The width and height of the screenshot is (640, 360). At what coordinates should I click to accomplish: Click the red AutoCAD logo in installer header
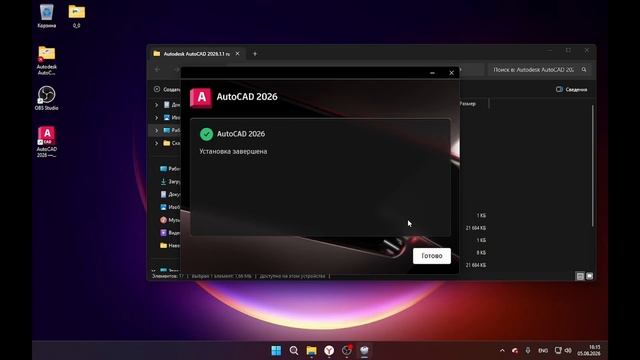pos(201,98)
